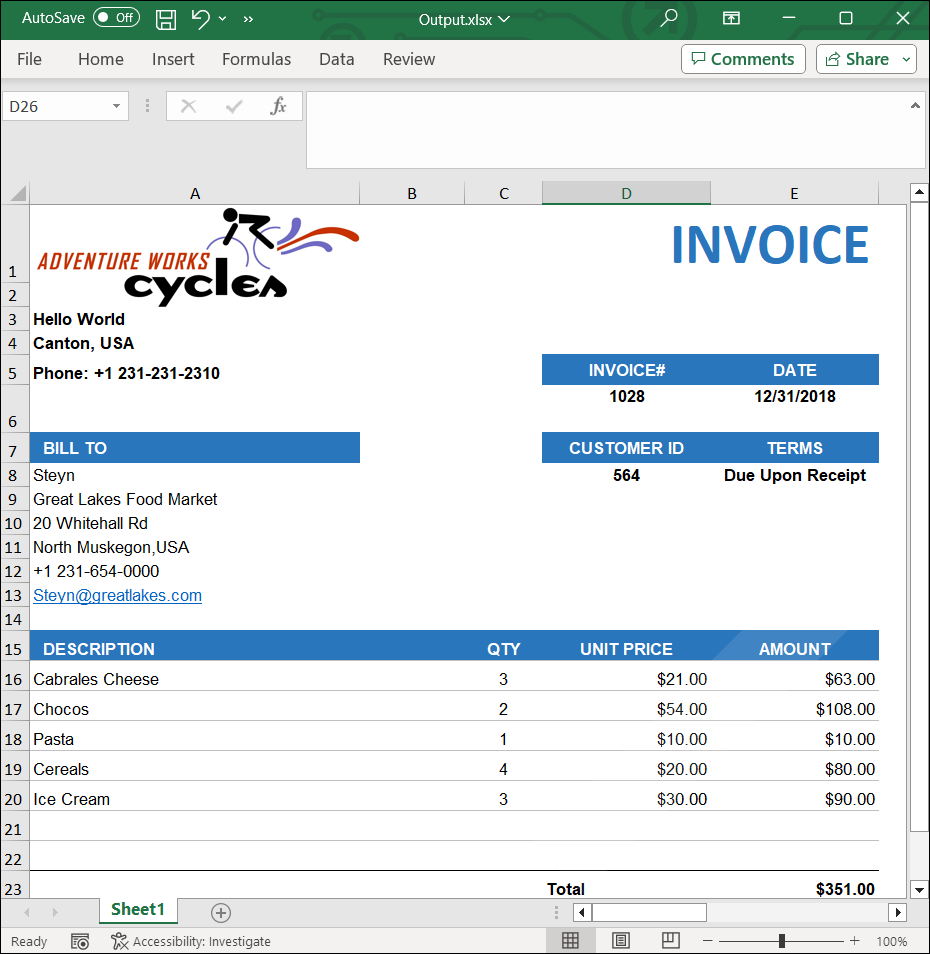Click the Search magnifier icon

[668, 18]
